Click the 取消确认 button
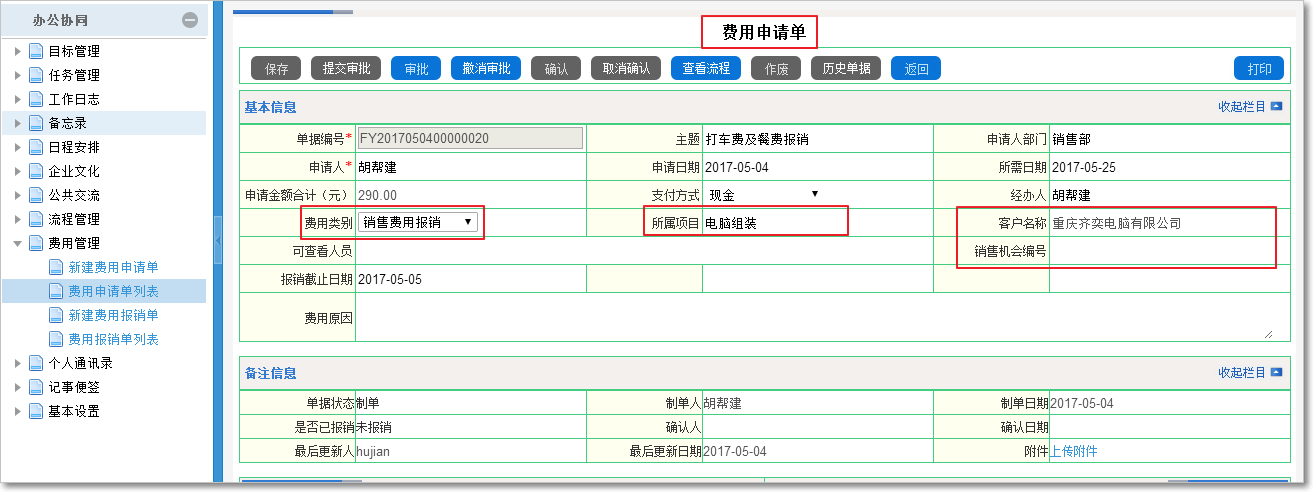The width and height of the screenshot is (1313, 492). (x=626, y=68)
